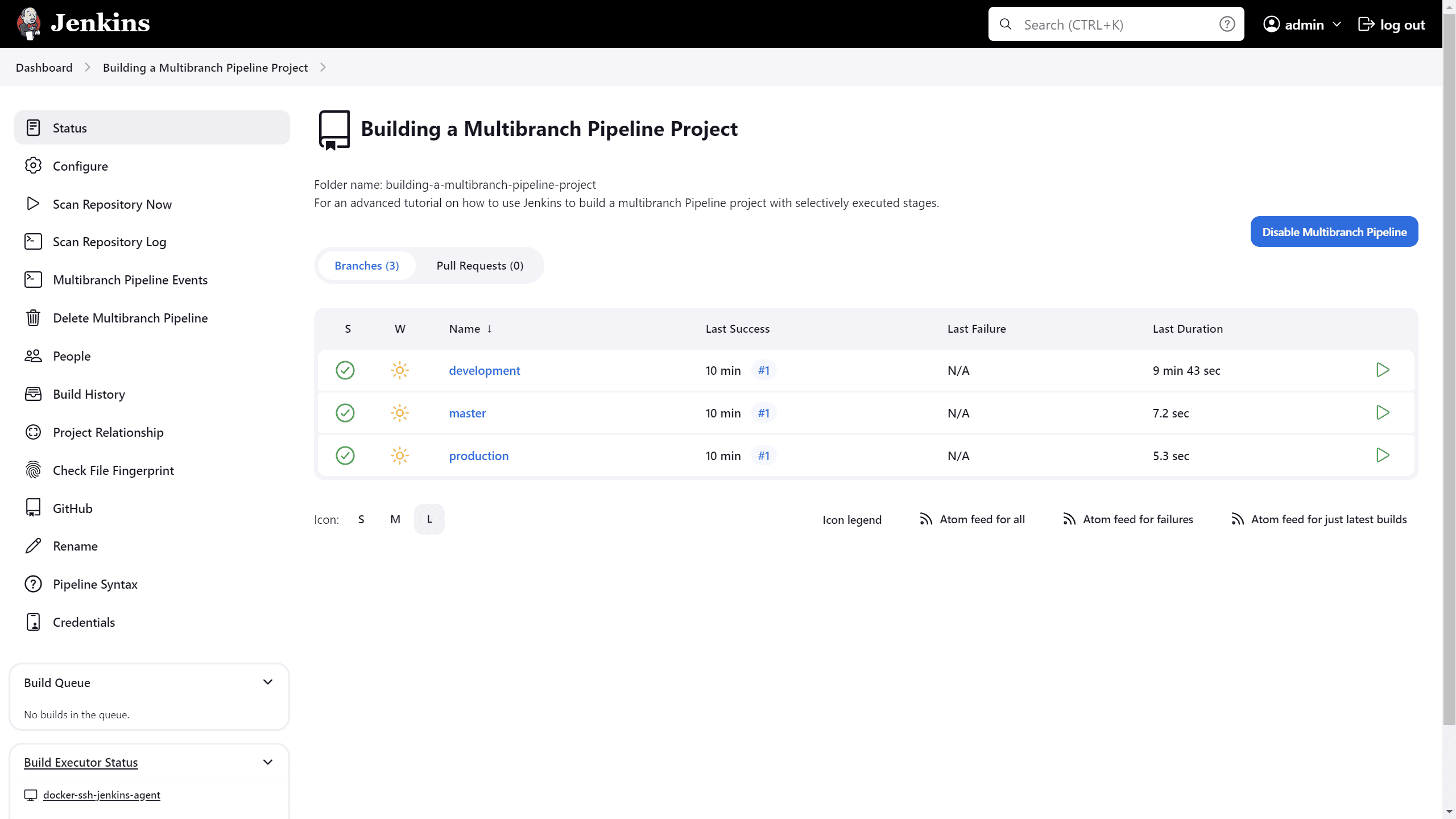This screenshot has width=1456, height=819.
Task: Click the Status icon in sidebar
Action: pos(33,127)
